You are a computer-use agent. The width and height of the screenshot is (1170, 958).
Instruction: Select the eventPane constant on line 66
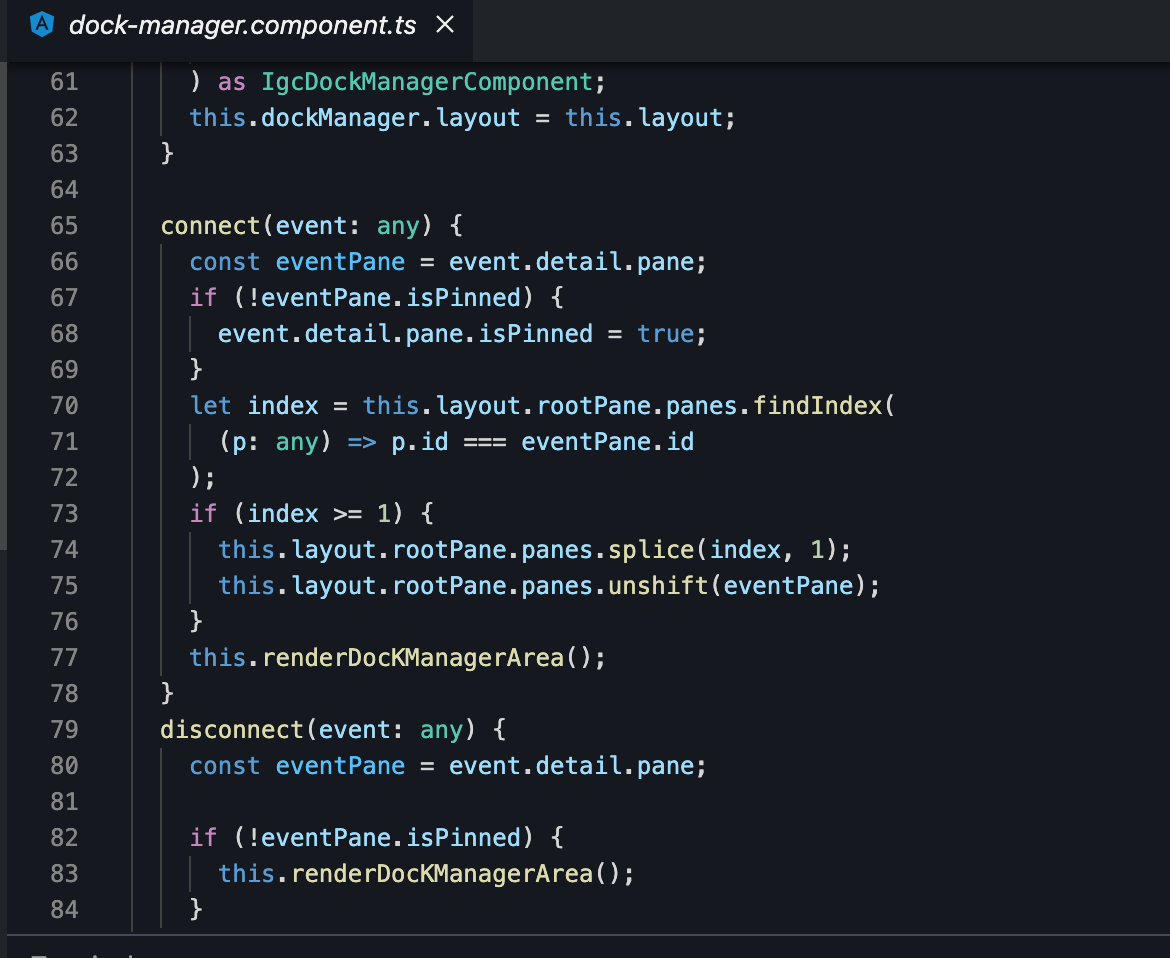point(340,261)
